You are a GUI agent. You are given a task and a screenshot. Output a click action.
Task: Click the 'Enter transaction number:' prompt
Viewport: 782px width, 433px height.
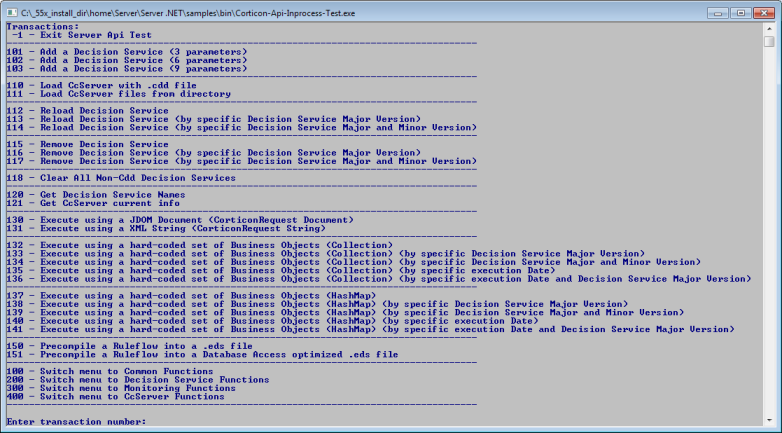[x=76, y=422]
